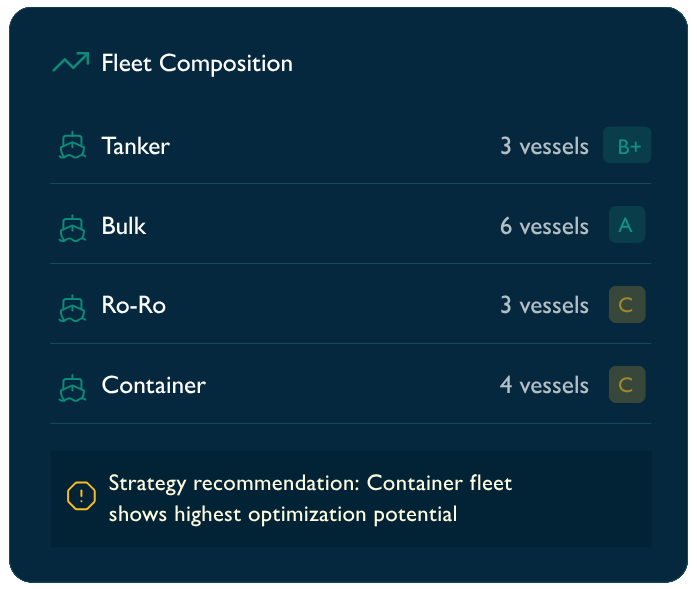Click the yellow warning icon in recommendation
The width and height of the screenshot is (697, 589).
click(x=81, y=496)
